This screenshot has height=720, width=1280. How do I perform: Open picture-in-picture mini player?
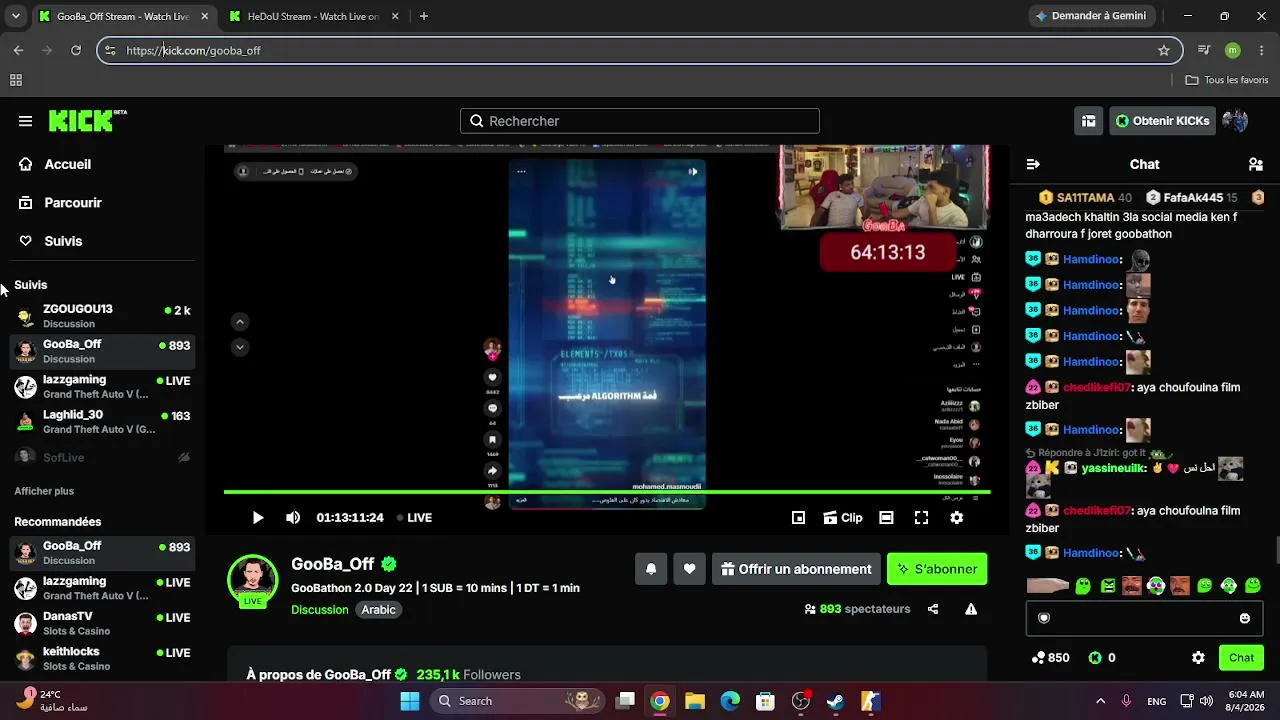point(798,518)
